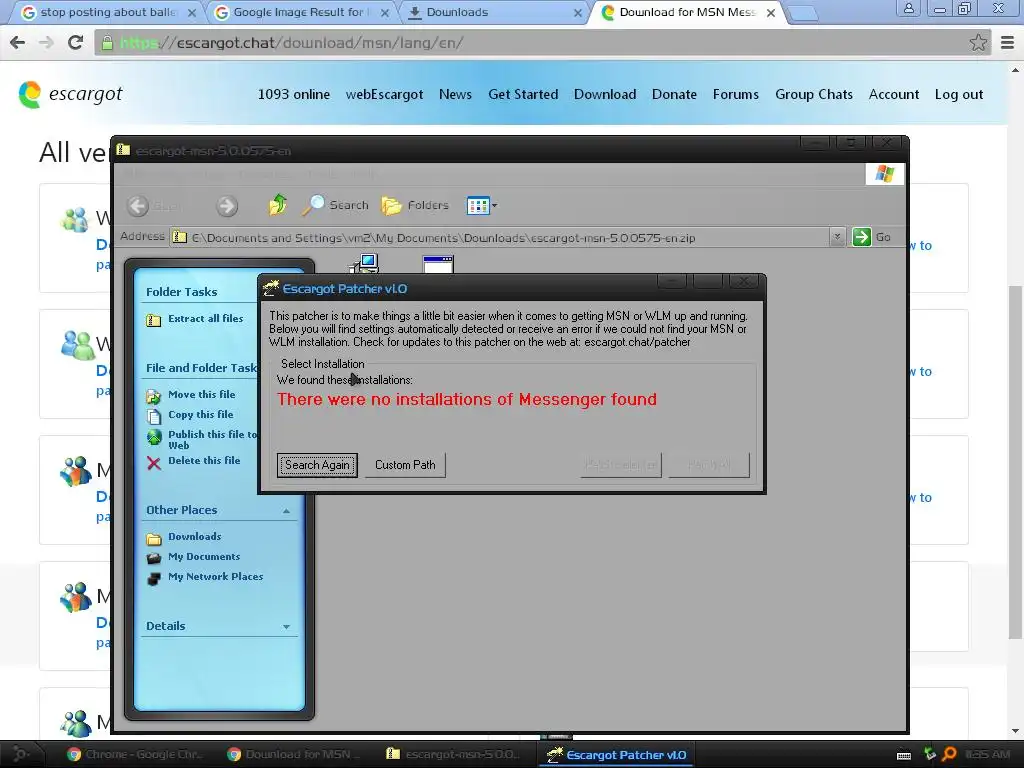1024x768 pixels.
Task: Click the magnifier icon in system tray
Action: pyautogui.click(x=950, y=754)
